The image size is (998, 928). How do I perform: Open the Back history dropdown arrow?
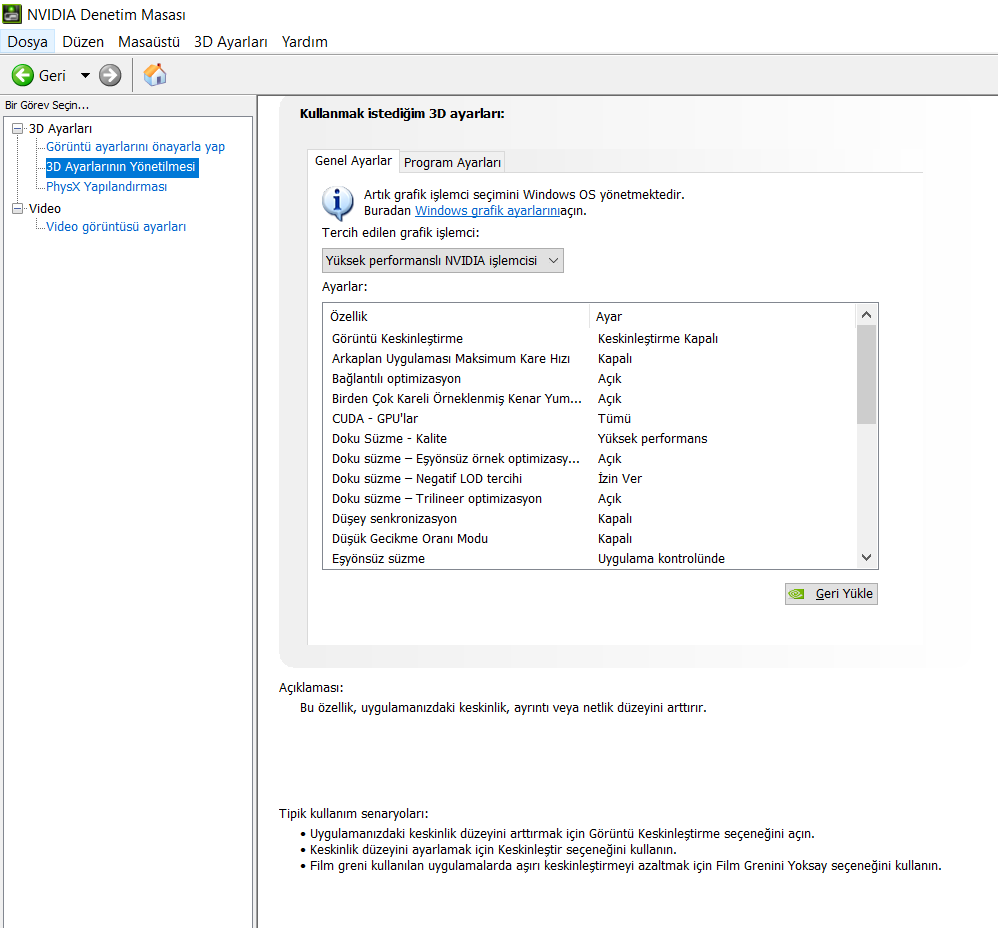tap(85, 76)
